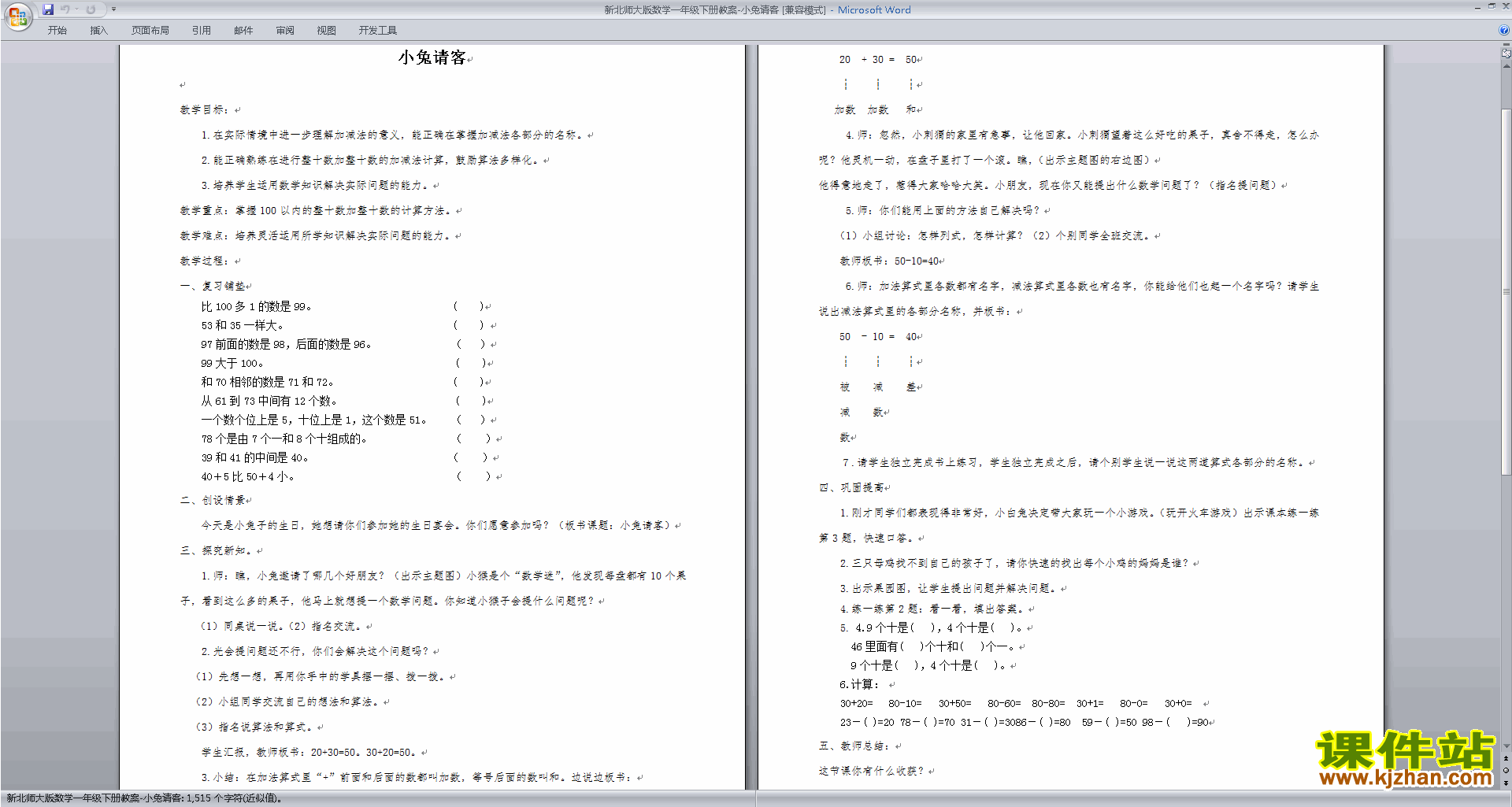This screenshot has height=807, width=1512.
Task: Click the document title 小兔请客
Action: coord(432,57)
